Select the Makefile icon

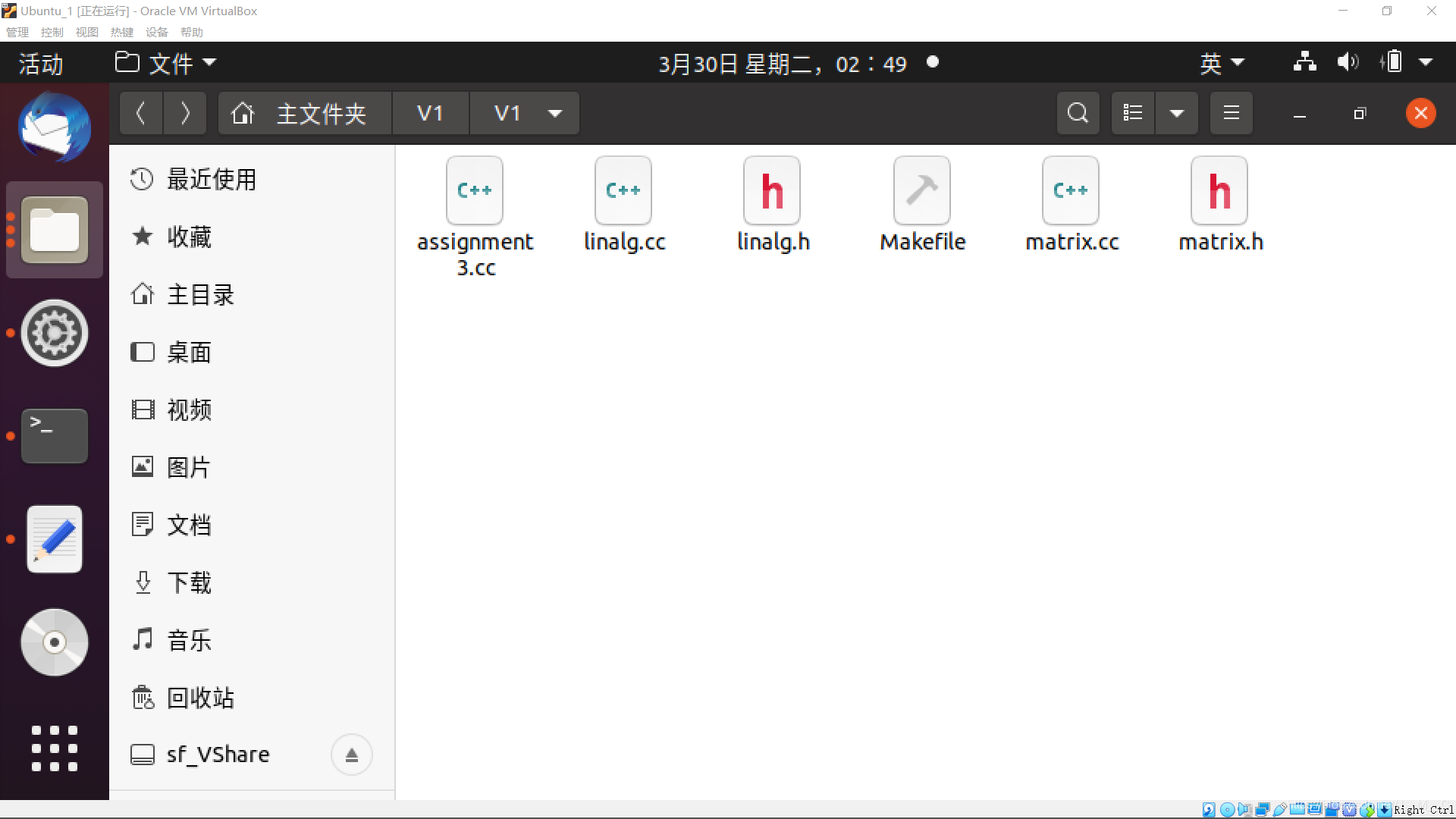click(922, 191)
